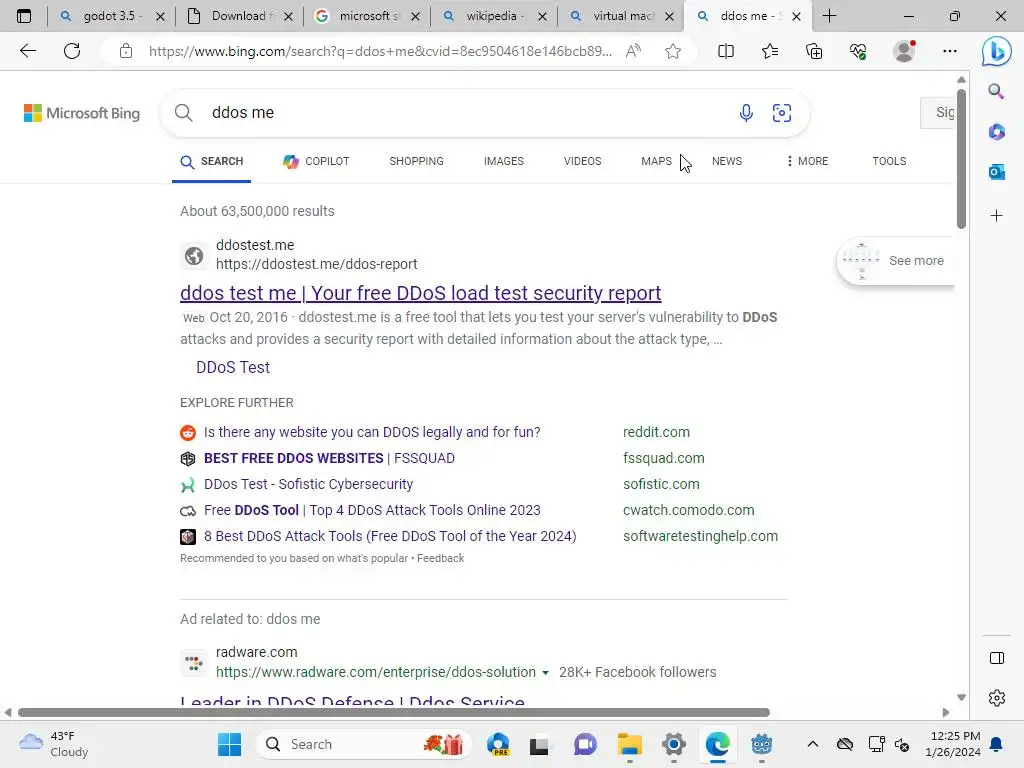Activate Read aloud icon in address bar
The image size is (1024, 768).
tap(633, 51)
